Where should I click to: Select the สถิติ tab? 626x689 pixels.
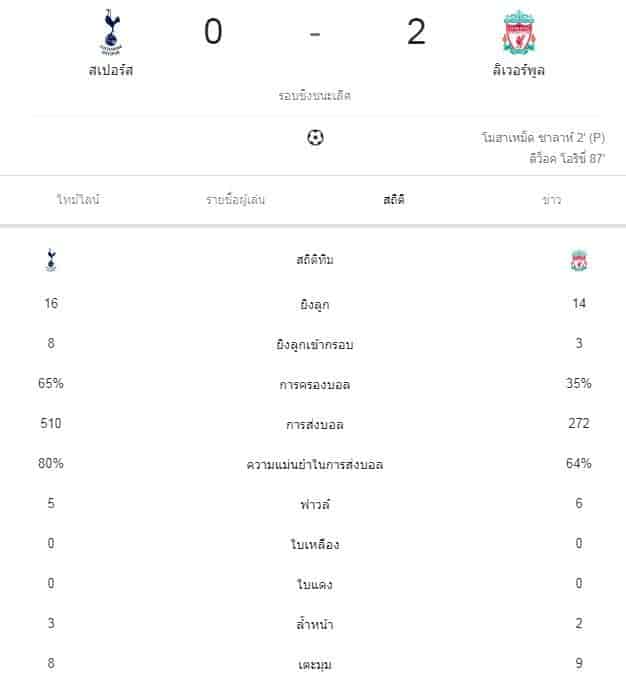[393, 199]
